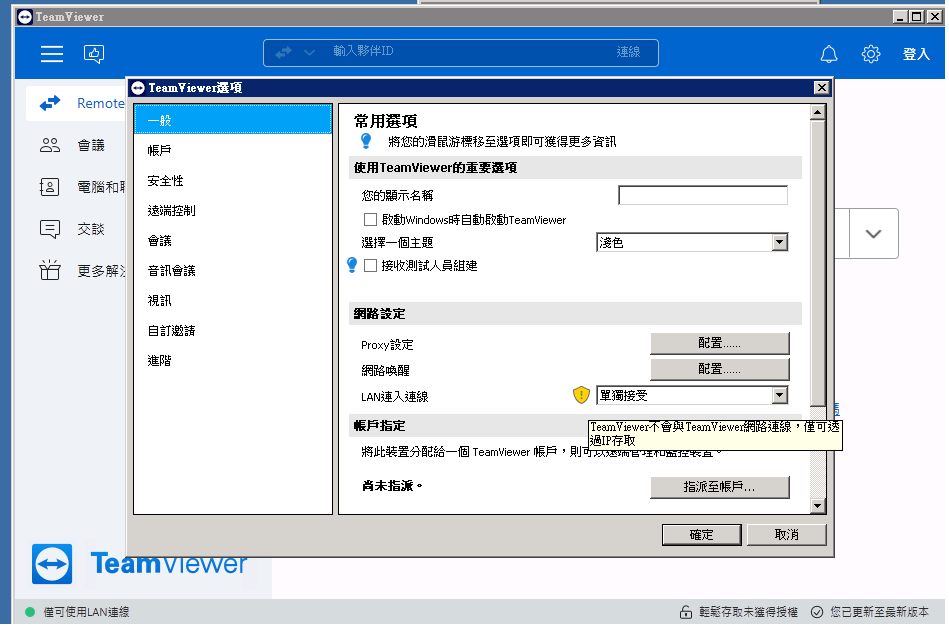Screen dimensions: 949x629
Task: Click the 指派至帳戶... button
Action: click(x=720, y=487)
